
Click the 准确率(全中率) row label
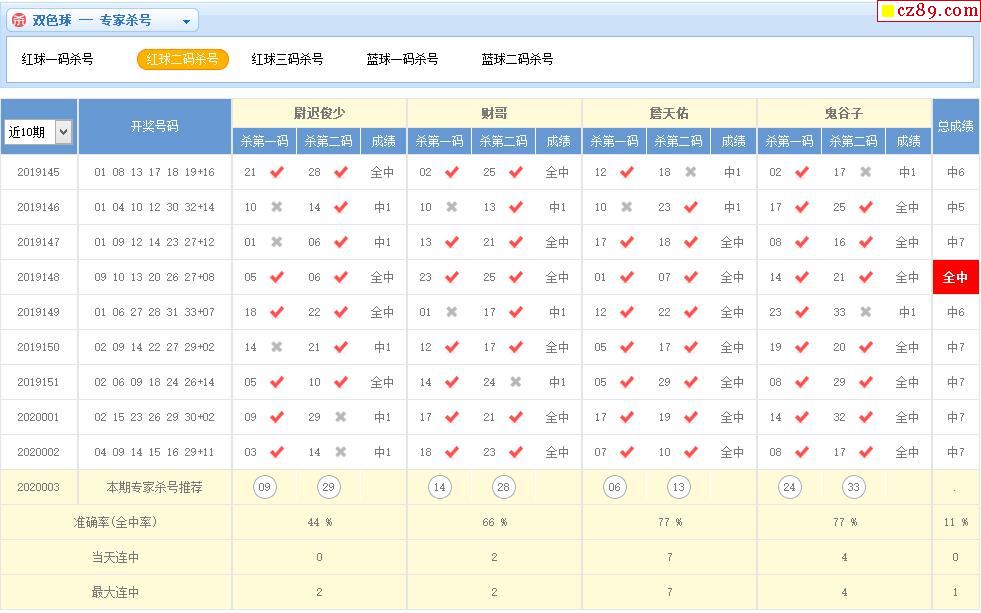click(115, 522)
